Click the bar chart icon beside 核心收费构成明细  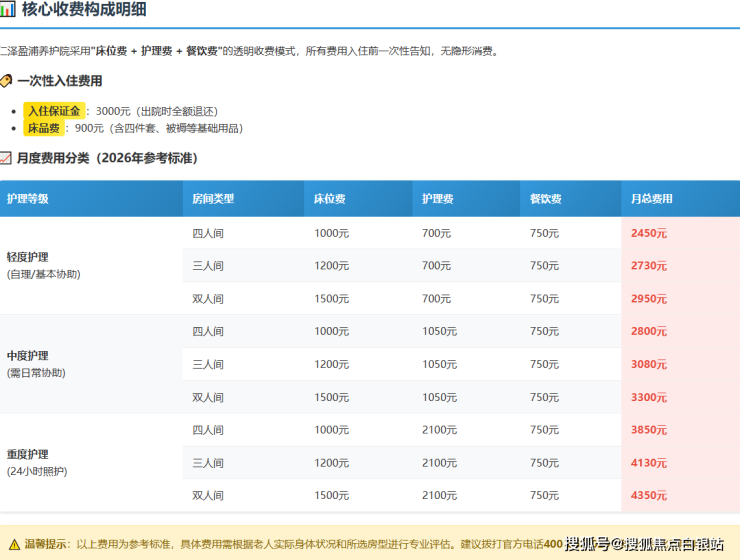pyautogui.click(x=7, y=12)
